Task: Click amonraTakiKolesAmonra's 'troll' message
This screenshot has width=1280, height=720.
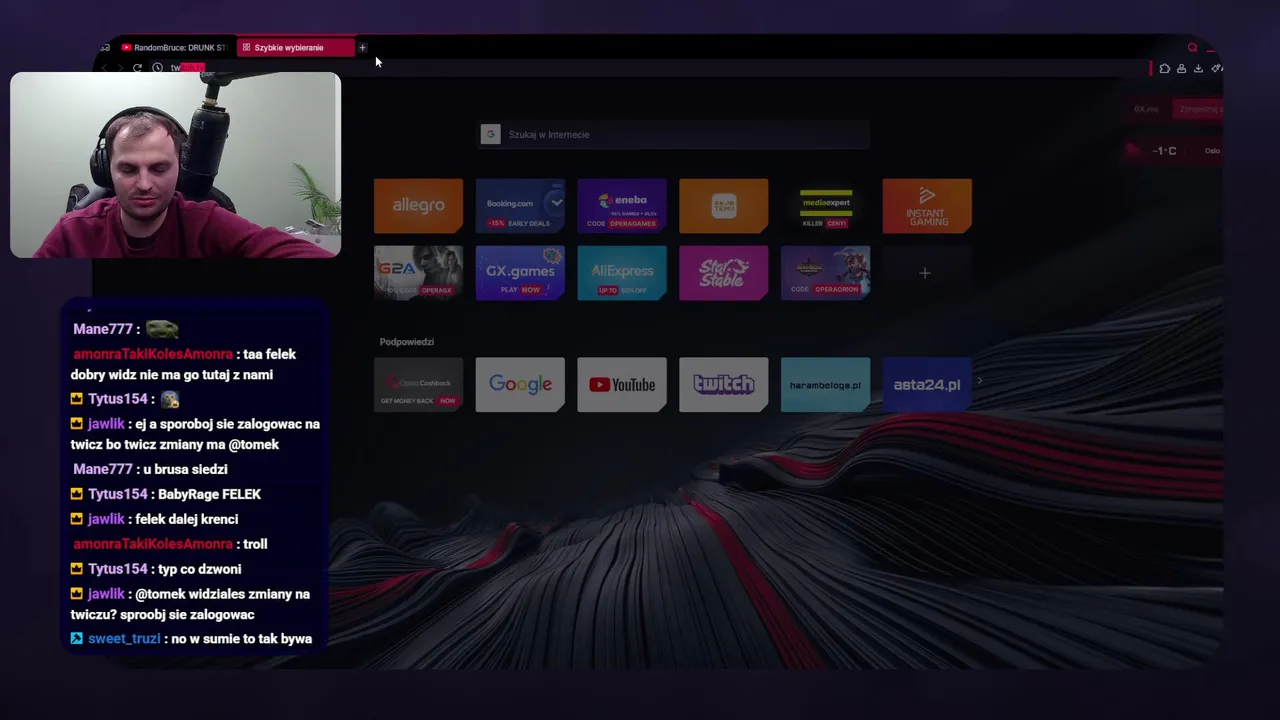Action: (x=255, y=544)
